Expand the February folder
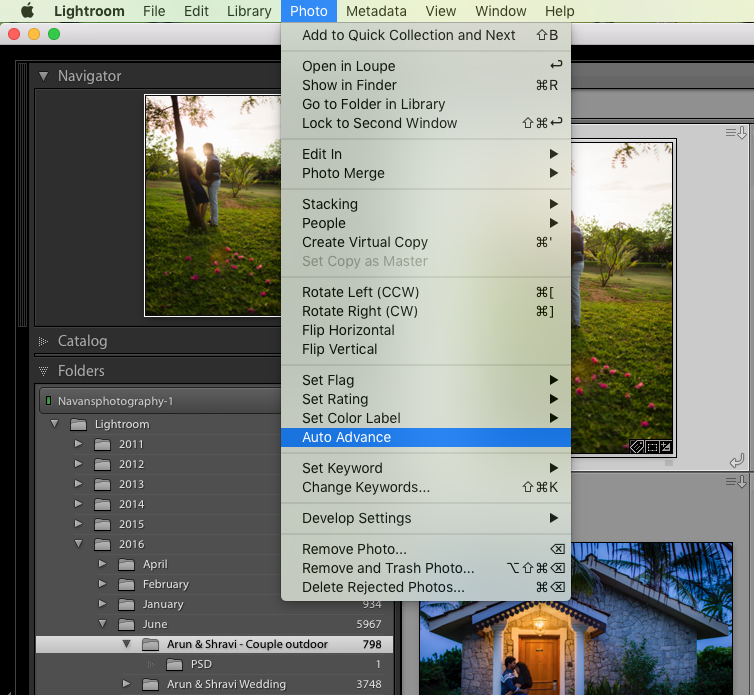The width and height of the screenshot is (754, 695). [102, 583]
